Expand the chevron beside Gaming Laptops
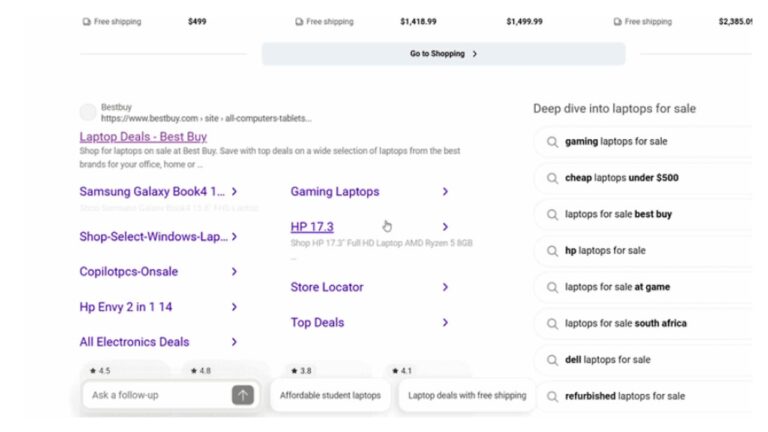This screenshot has width=768, height=432. point(445,192)
